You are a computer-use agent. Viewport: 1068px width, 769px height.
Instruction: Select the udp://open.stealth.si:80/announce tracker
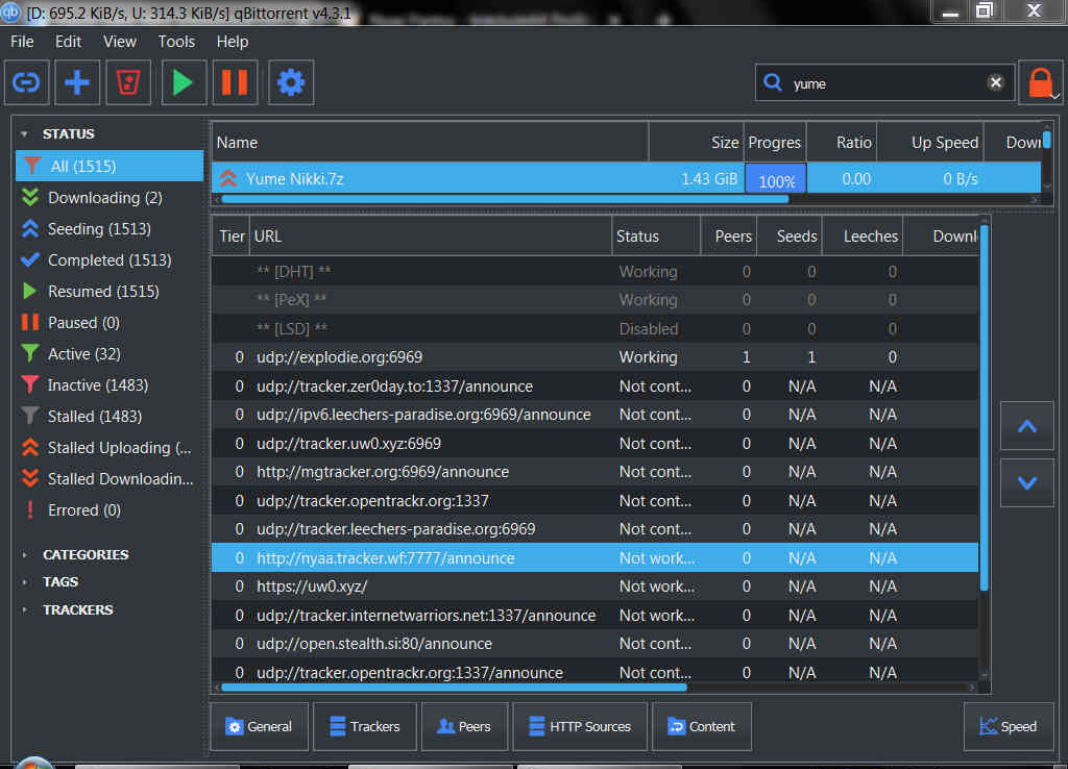click(595, 644)
